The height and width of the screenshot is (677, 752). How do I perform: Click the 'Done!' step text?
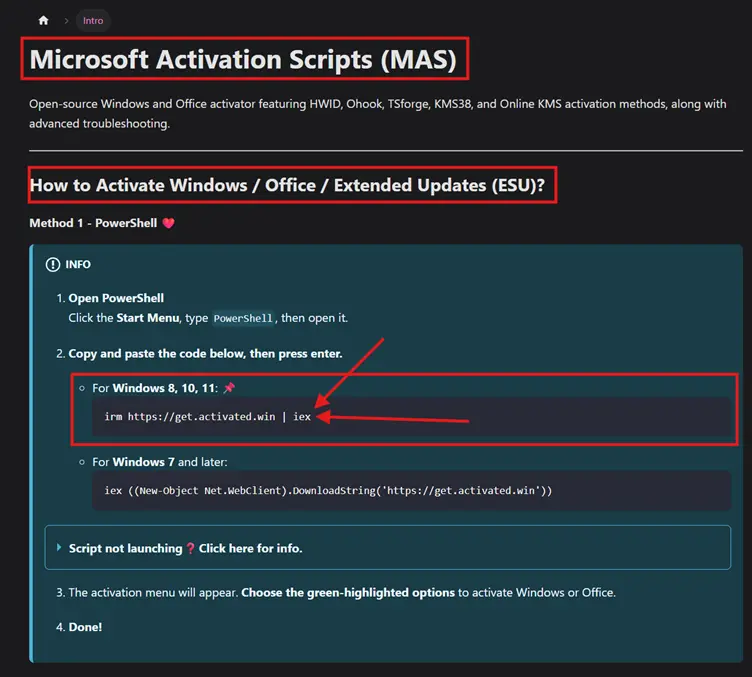tap(85, 627)
